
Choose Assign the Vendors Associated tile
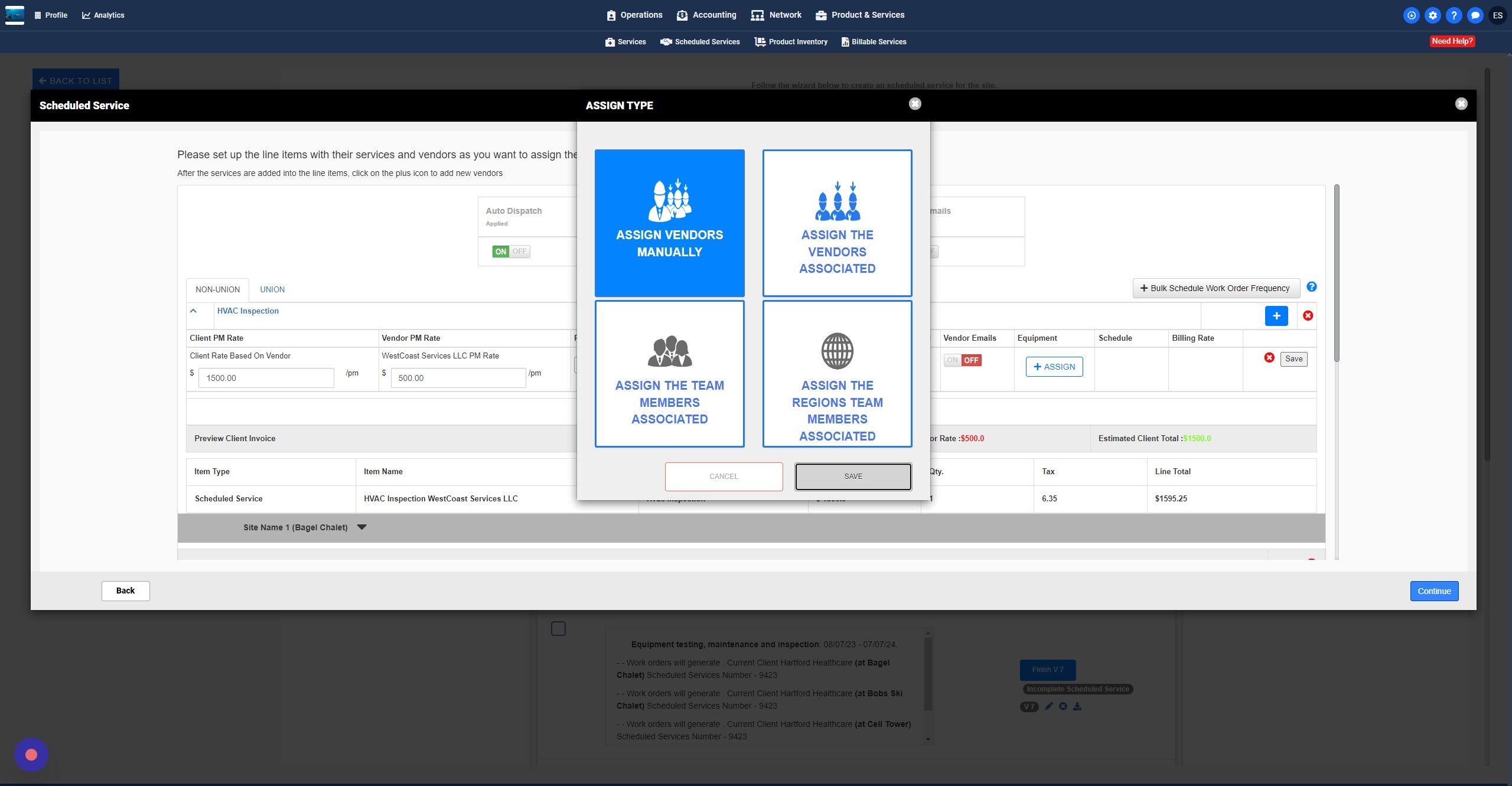[x=837, y=223]
